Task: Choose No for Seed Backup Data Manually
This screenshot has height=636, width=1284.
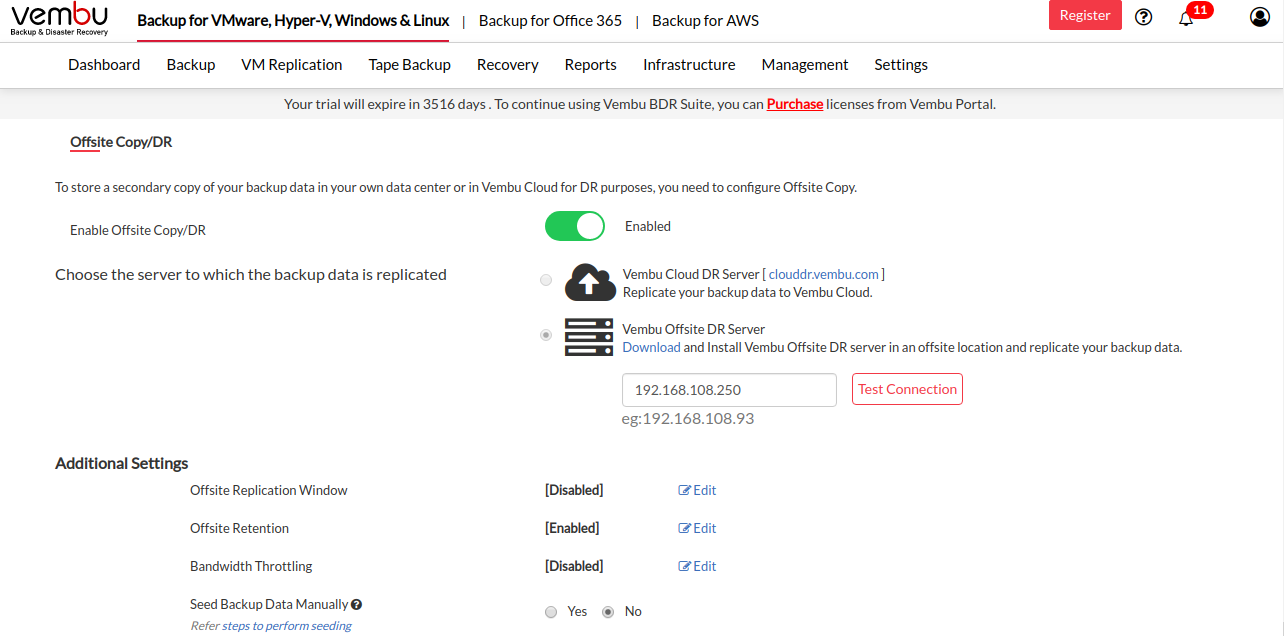Action: [608, 612]
